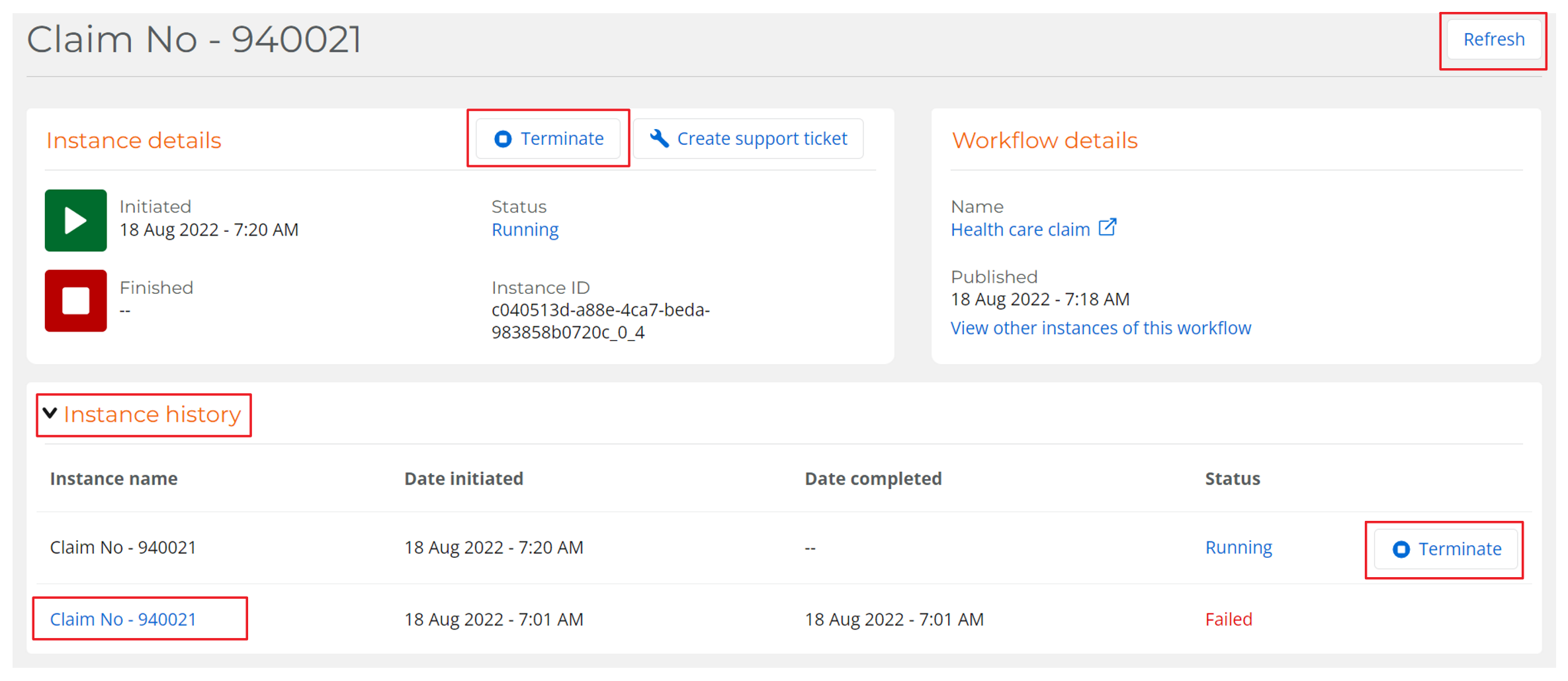
Task: Click the Running status in Instance details
Action: click(x=525, y=230)
